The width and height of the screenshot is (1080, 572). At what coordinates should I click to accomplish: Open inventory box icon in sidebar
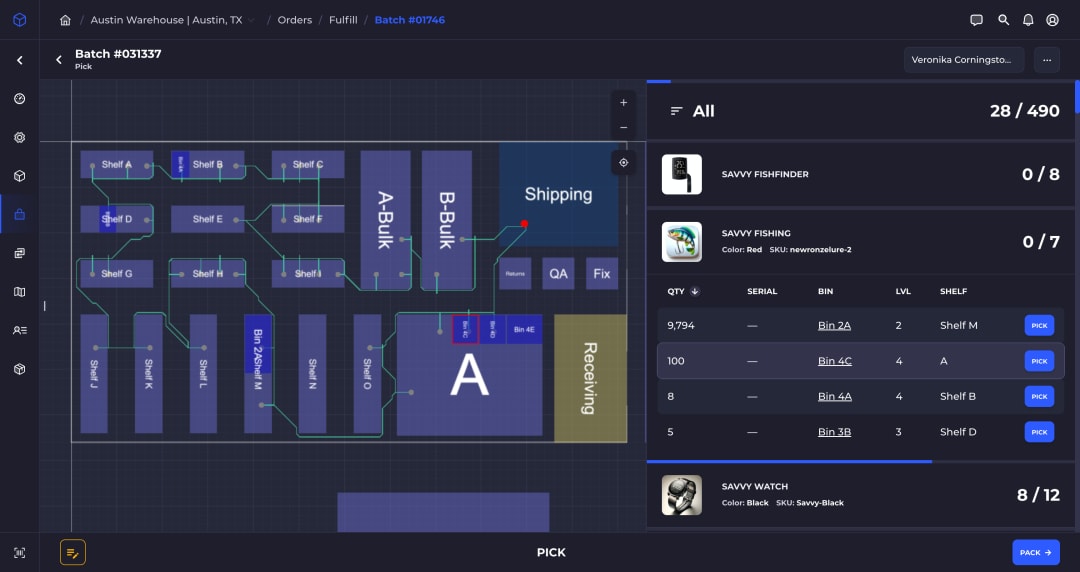(x=19, y=176)
